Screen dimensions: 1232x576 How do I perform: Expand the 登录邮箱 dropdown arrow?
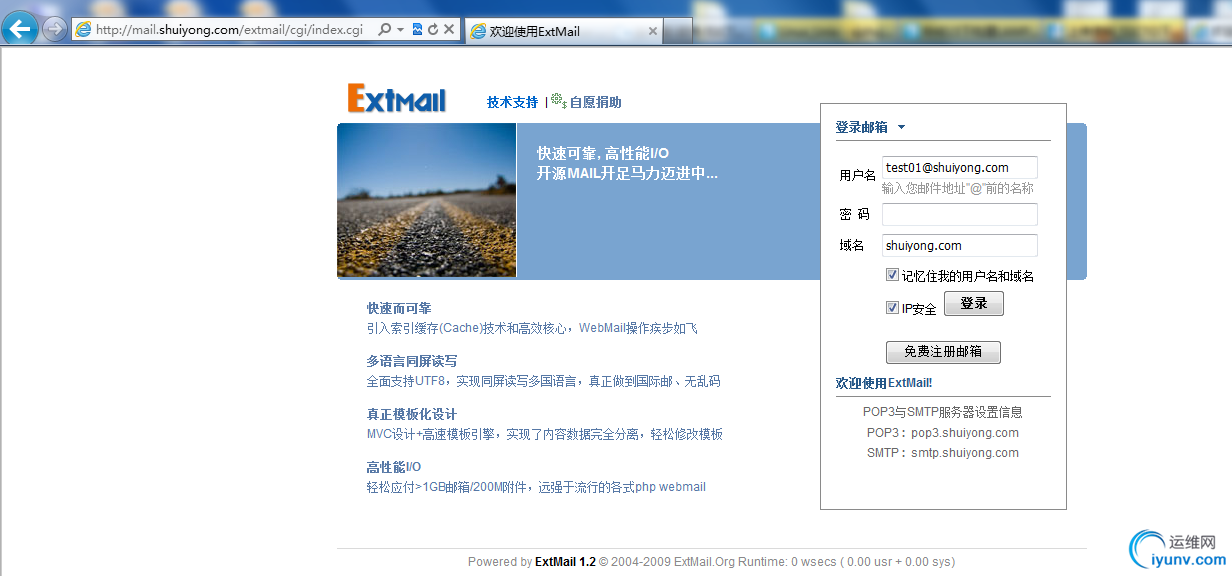click(x=901, y=127)
